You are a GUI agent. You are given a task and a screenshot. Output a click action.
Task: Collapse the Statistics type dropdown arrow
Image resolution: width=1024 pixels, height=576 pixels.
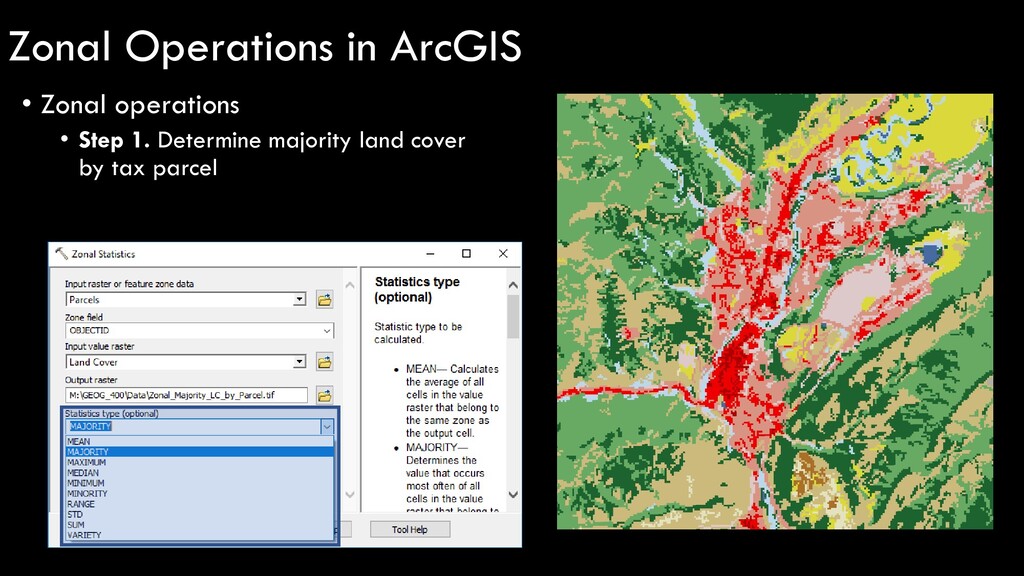[x=327, y=426]
